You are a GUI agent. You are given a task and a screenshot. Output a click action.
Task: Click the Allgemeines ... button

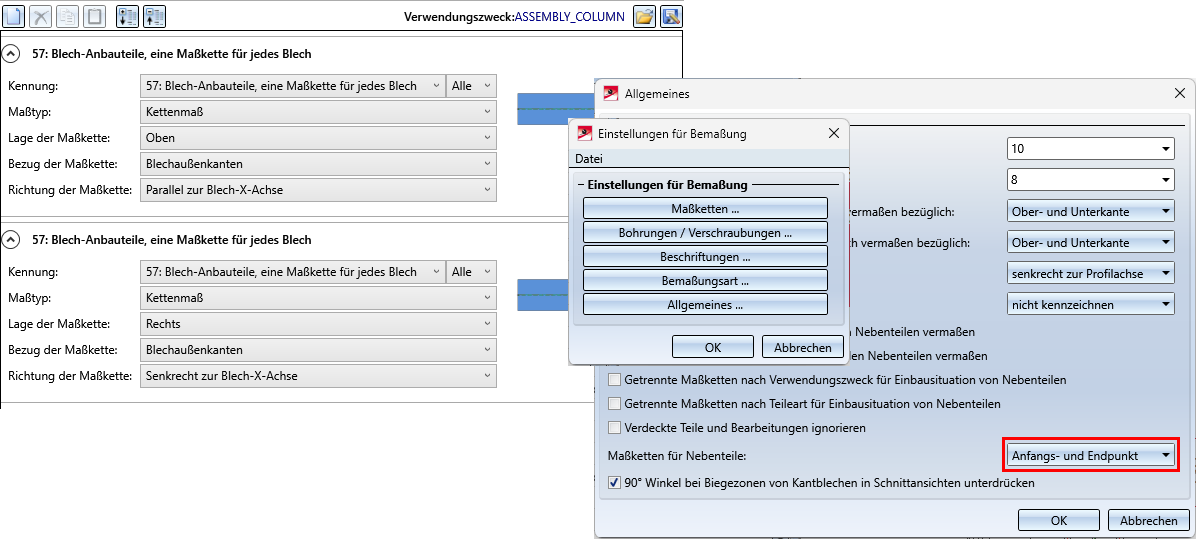click(x=705, y=305)
